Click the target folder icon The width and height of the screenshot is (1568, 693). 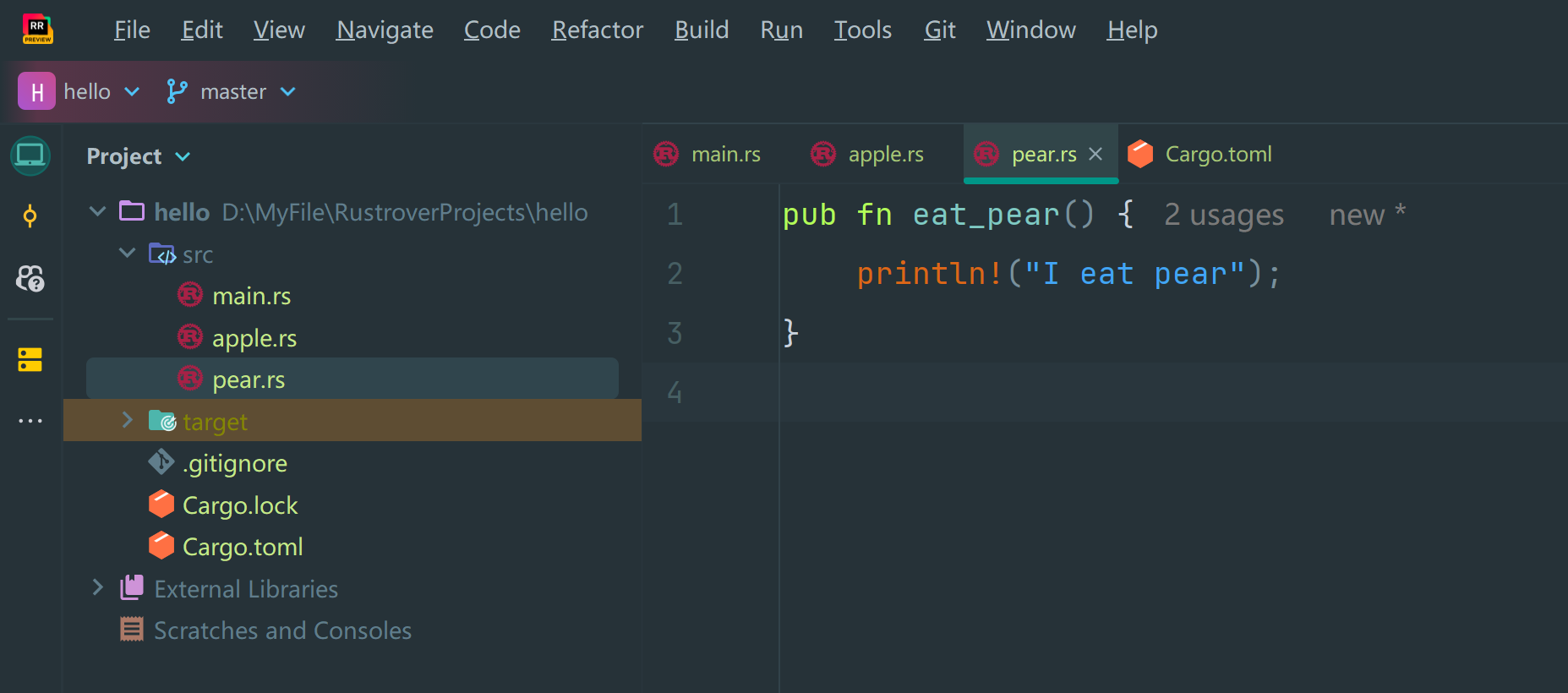click(x=162, y=420)
